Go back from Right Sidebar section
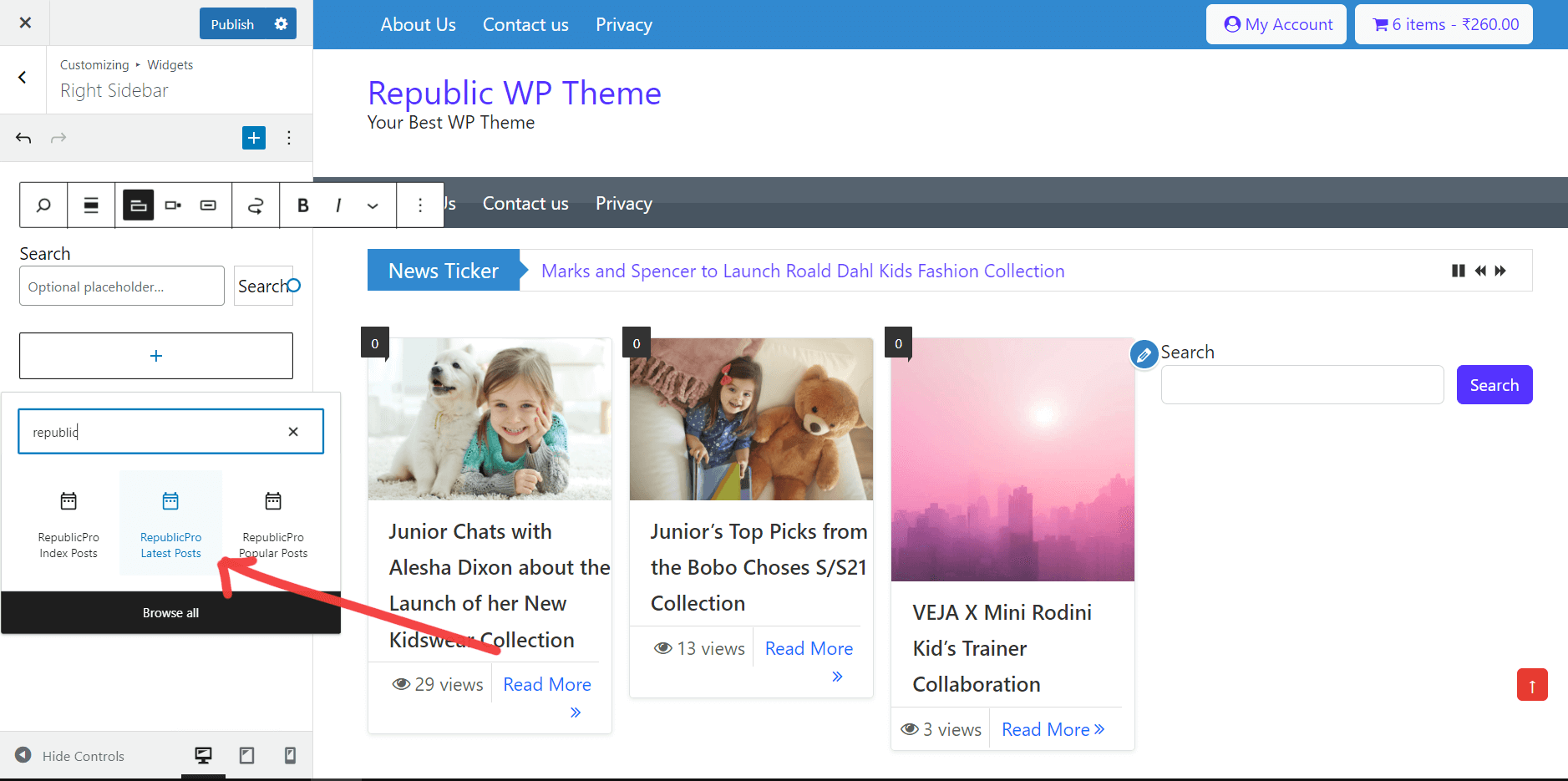Viewport: 1568px width, 781px height. (23, 78)
